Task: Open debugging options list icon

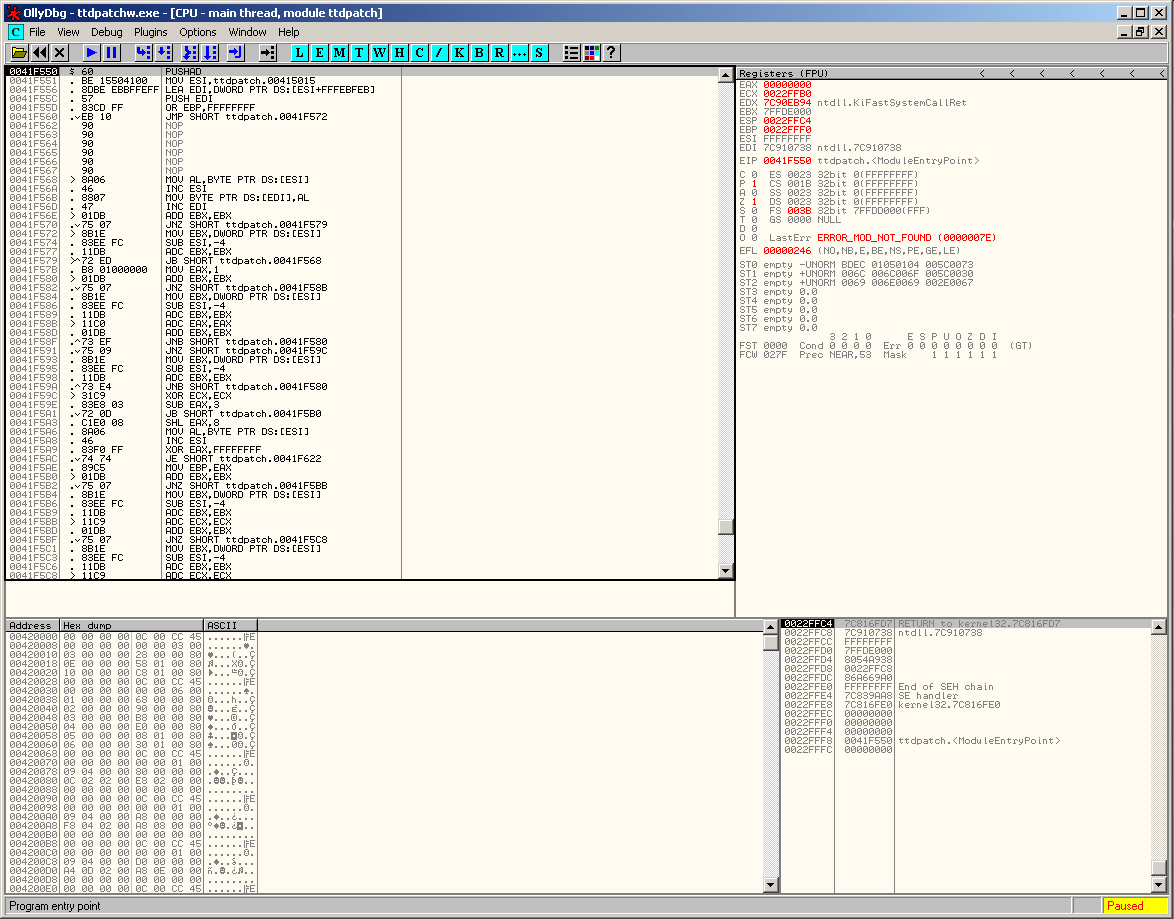Action: 571,52
